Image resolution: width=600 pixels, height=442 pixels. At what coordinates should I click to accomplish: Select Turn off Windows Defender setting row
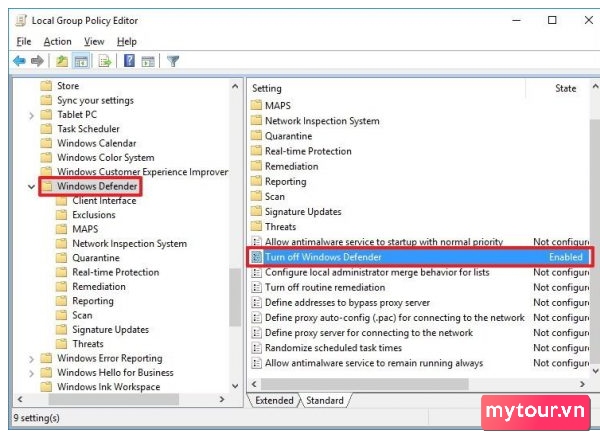[419, 257]
